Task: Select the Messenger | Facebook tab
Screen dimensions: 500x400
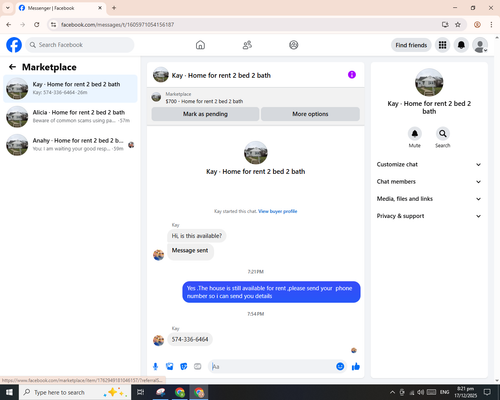Action: (x=61, y=8)
